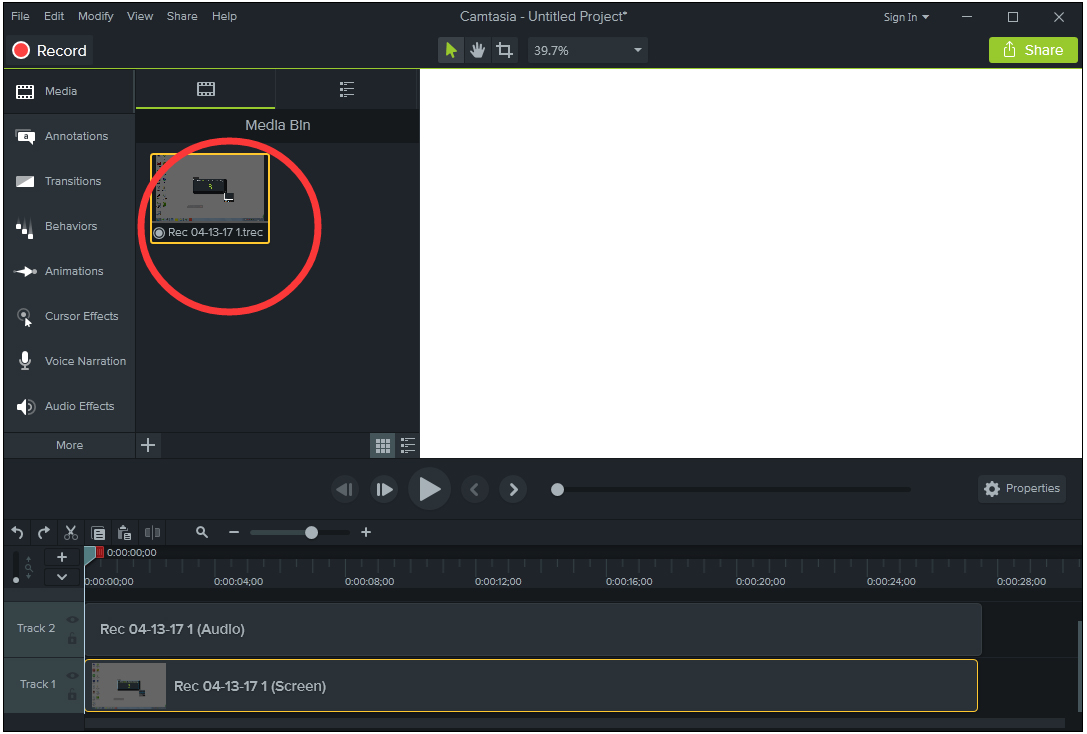
Task: Click the More button in sidebar
Action: tap(69, 445)
